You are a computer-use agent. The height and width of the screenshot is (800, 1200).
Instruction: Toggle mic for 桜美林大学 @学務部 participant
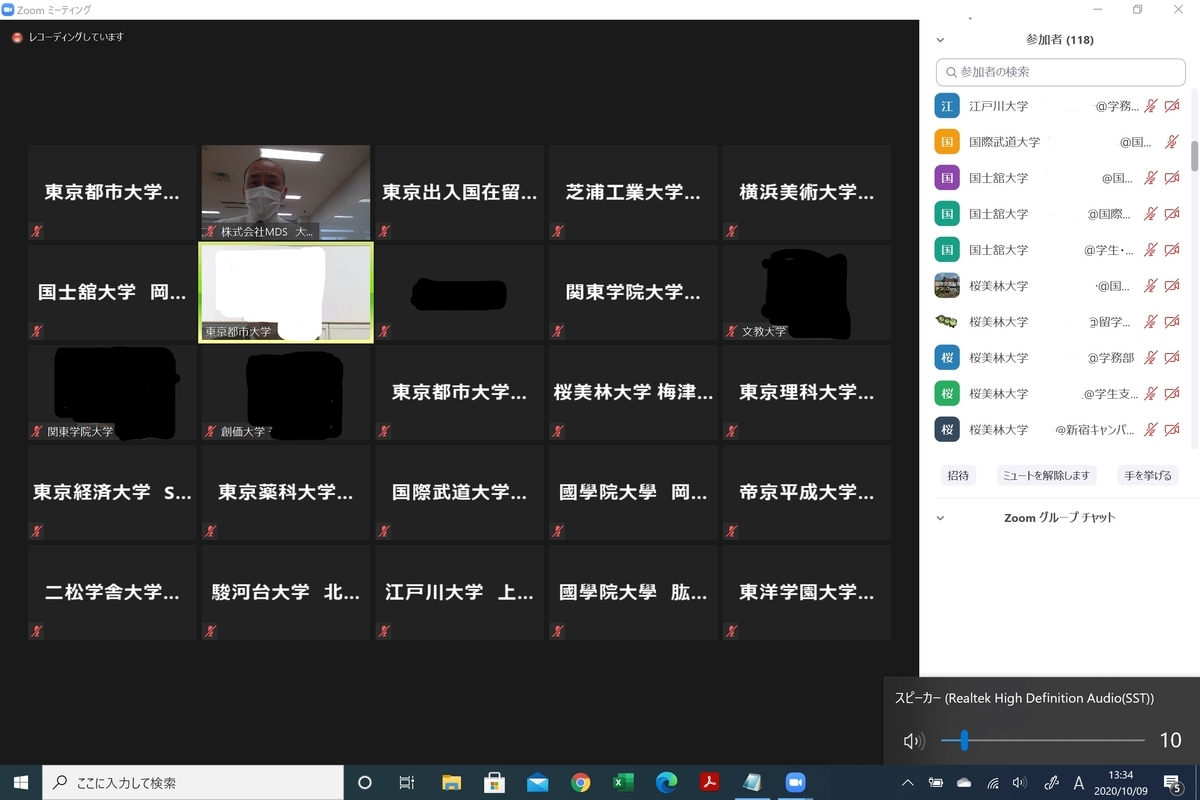pyautogui.click(x=1151, y=358)
